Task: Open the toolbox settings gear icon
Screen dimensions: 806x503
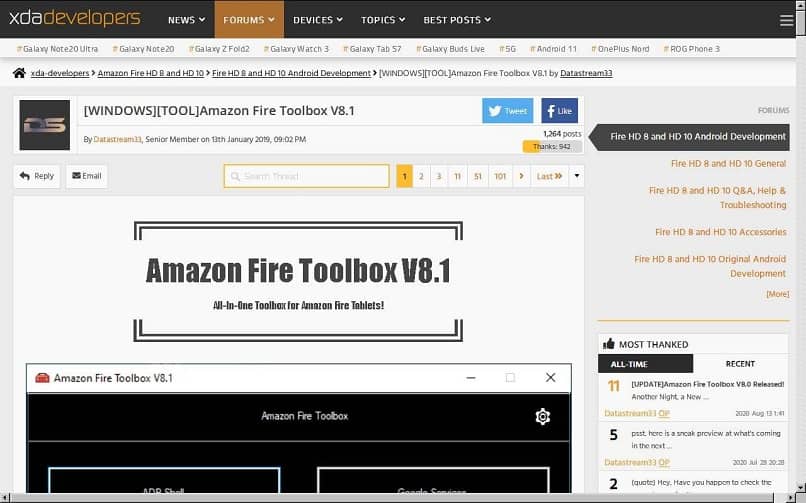Action: pyautogui.click(x=543, y=416)
